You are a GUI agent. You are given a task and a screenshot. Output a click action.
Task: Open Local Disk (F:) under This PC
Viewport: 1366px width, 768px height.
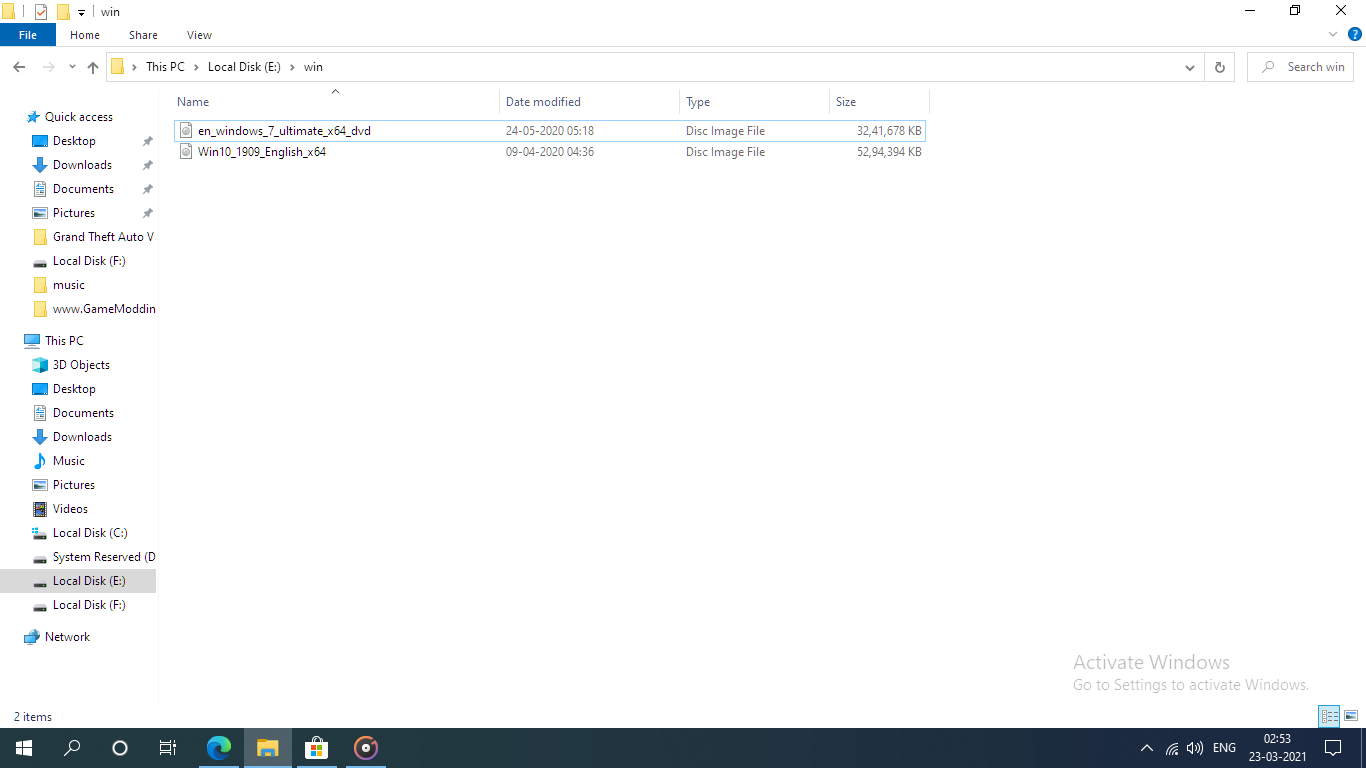click(89, 605)
